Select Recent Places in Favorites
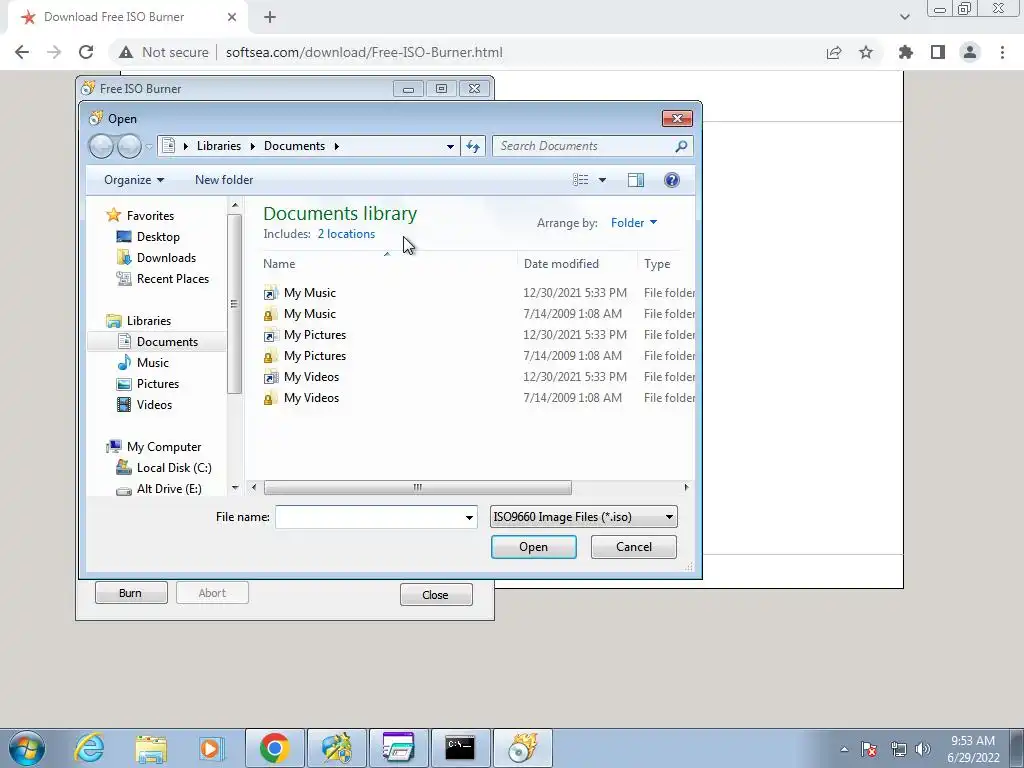Image resolution: width=1024 pixels, height=768 pixels. click(172, 279)
